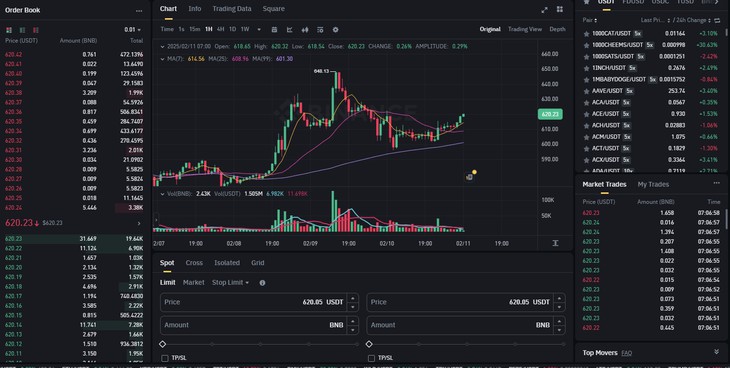Image resolution: width=730 pixels, height=368 pixels.
Task: Open Order Book more options menu
Action: point(139,10)
